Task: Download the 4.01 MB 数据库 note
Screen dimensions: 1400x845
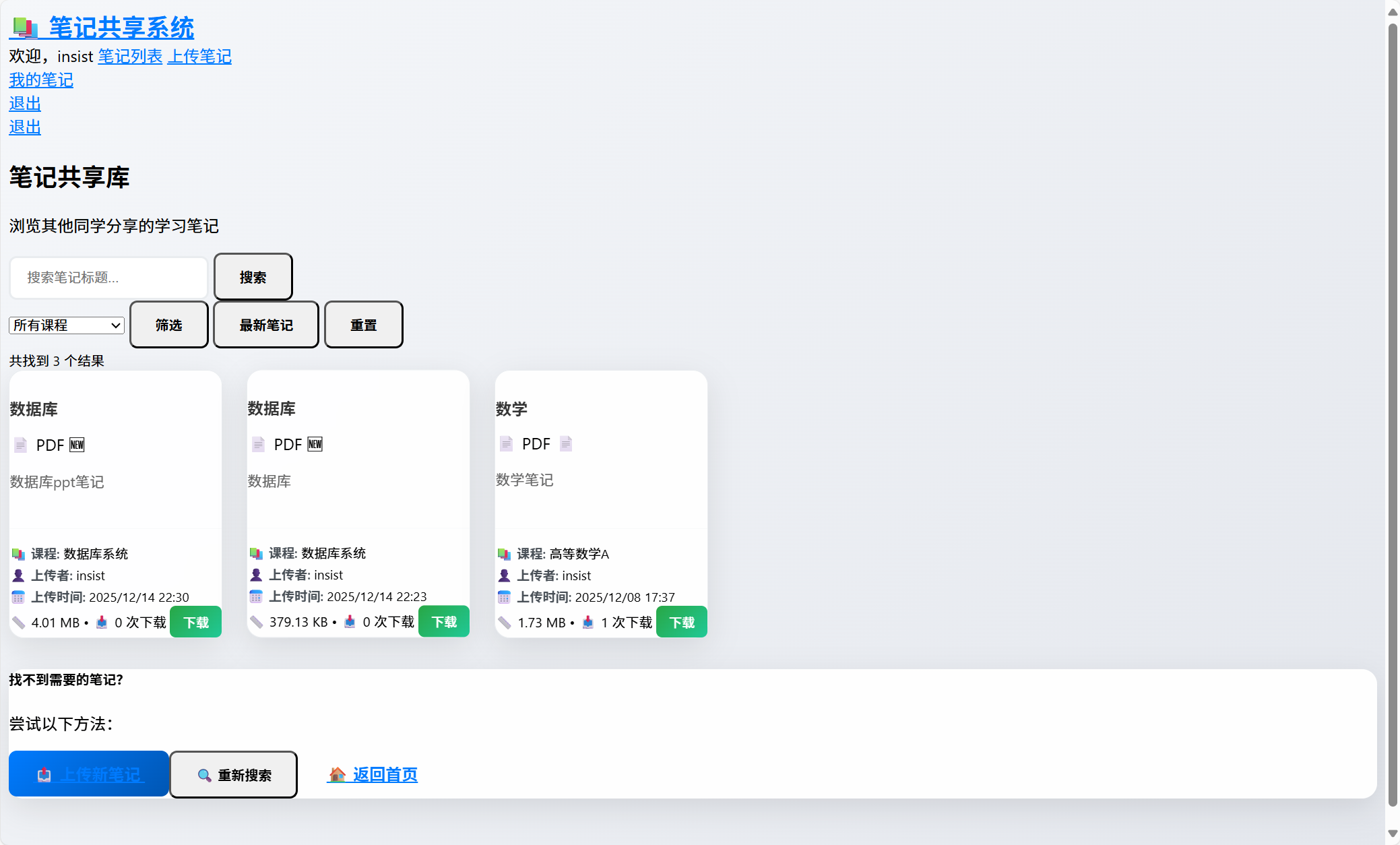Action: (x=196, y=622)
